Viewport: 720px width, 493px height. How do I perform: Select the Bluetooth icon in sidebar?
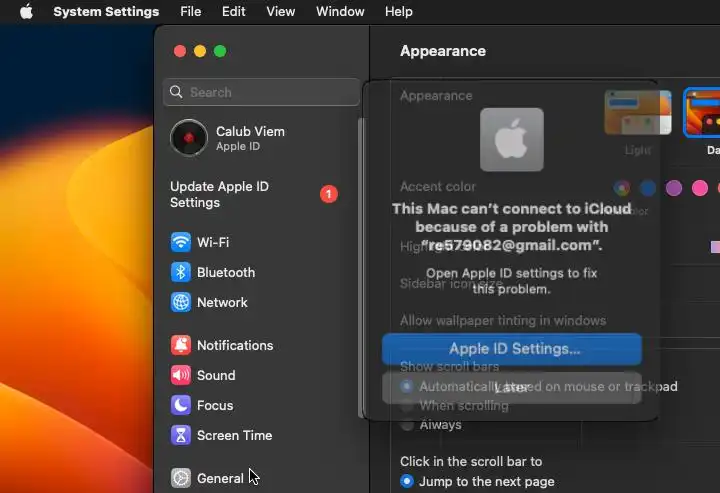(x=181, y=272)
